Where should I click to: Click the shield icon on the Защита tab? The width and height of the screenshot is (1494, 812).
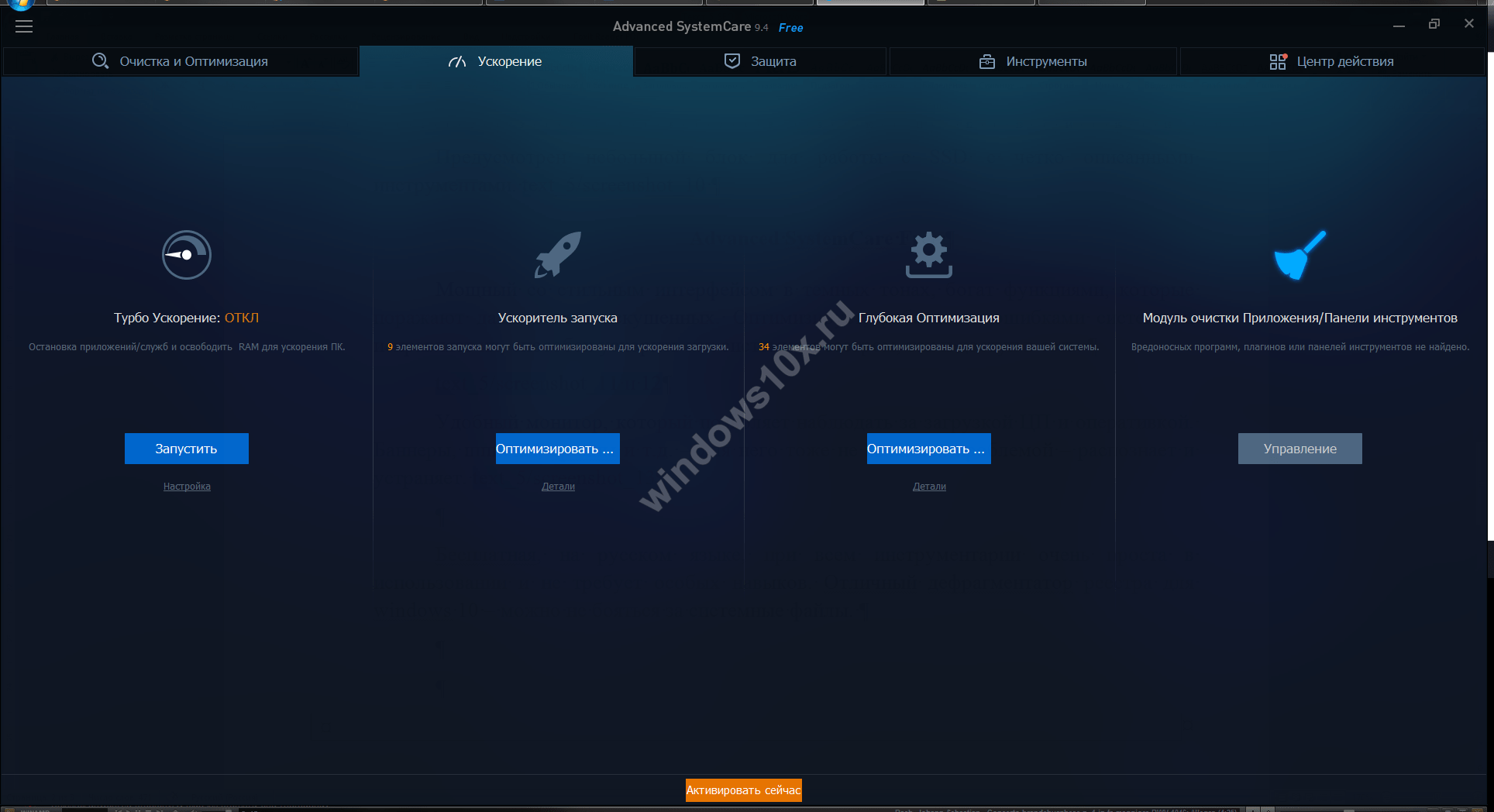coord(732,61)
